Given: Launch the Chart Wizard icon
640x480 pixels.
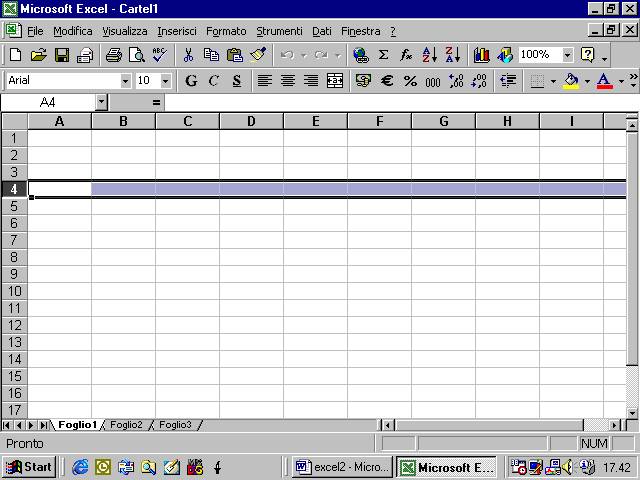Looking at the screenshot, I should [482, 55].
